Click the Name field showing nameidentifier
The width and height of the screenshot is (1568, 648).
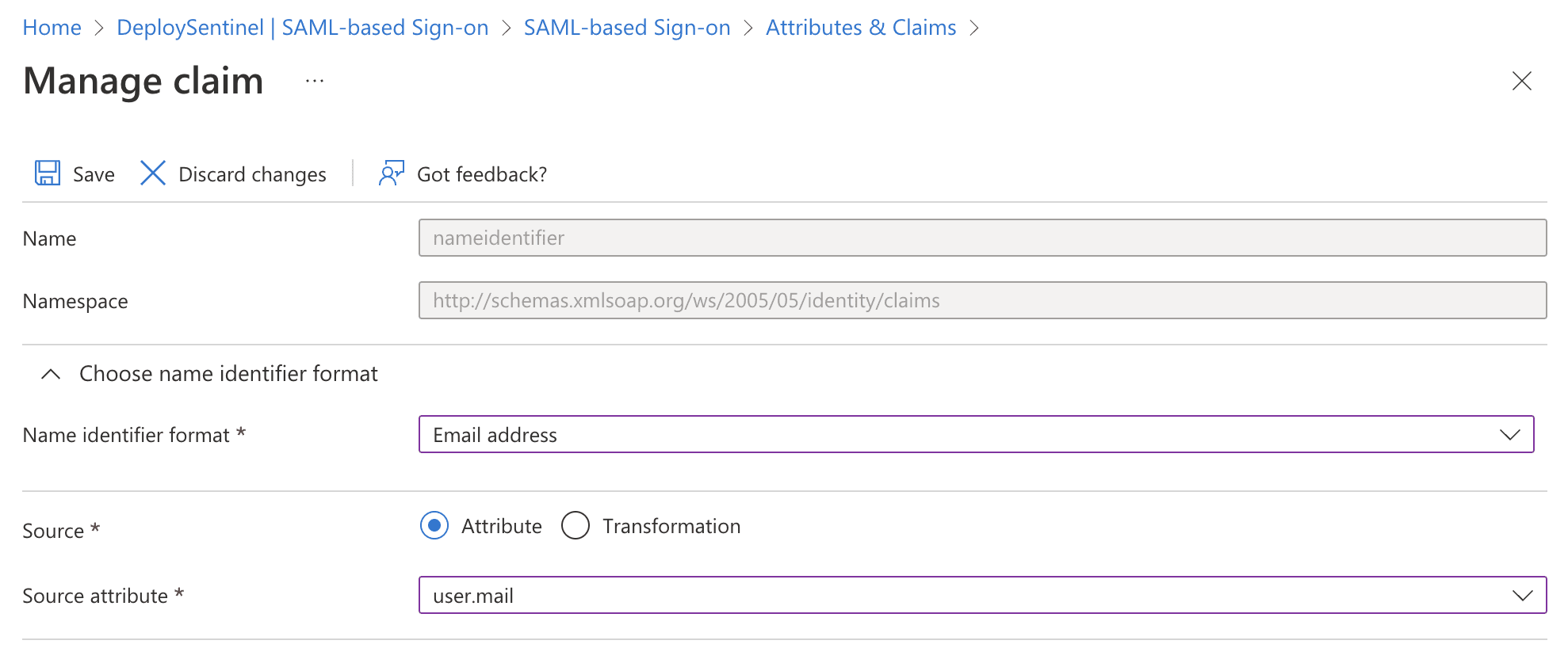pyautogui.click(x=983, y=238)
